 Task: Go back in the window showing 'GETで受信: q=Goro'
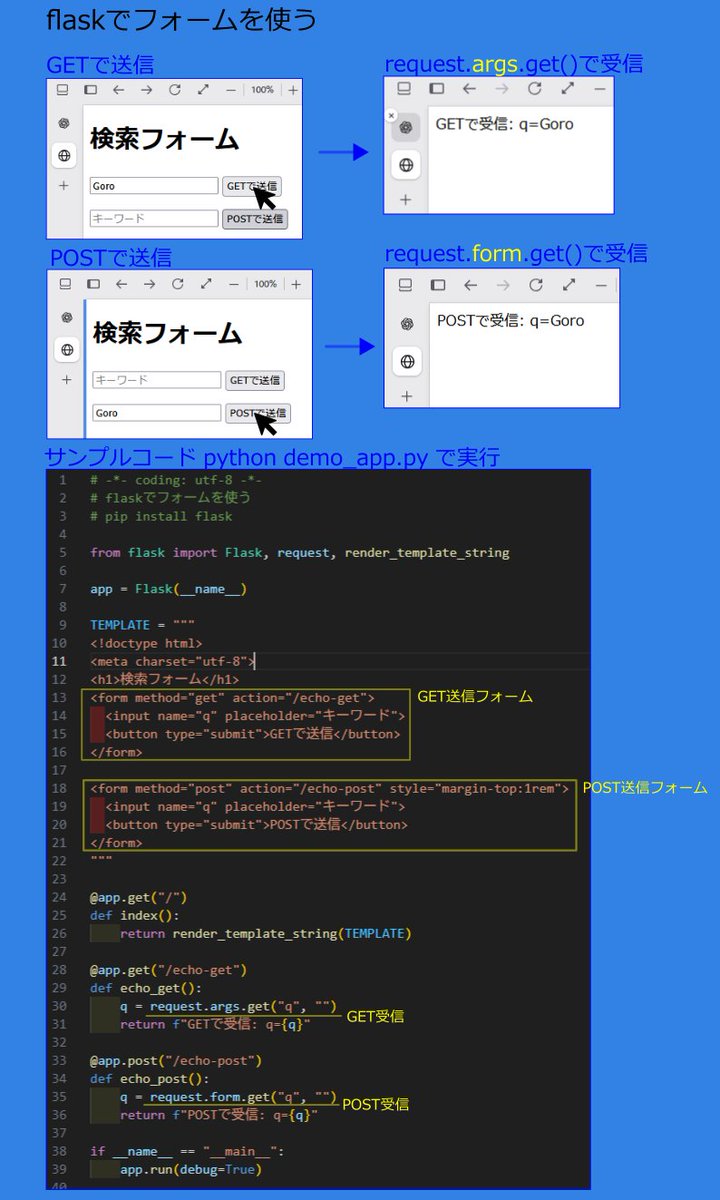tap(469, 89)
